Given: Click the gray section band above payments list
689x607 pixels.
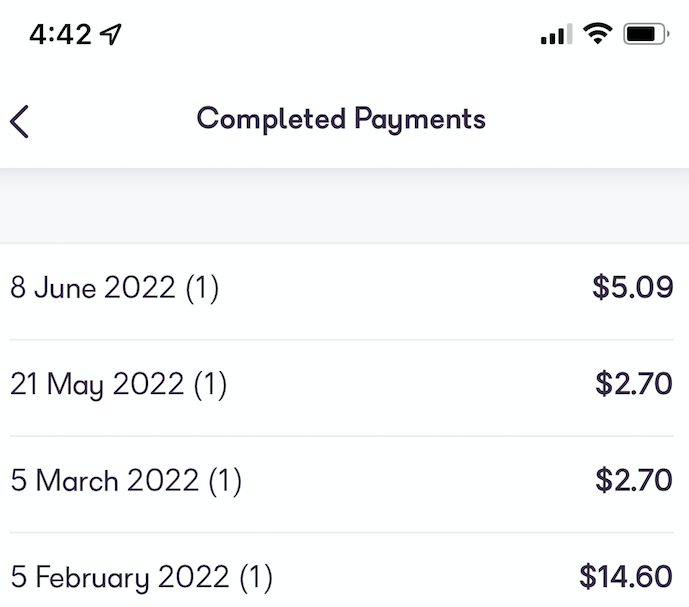Looking at the screenshot, I should [x=344, y=205].
